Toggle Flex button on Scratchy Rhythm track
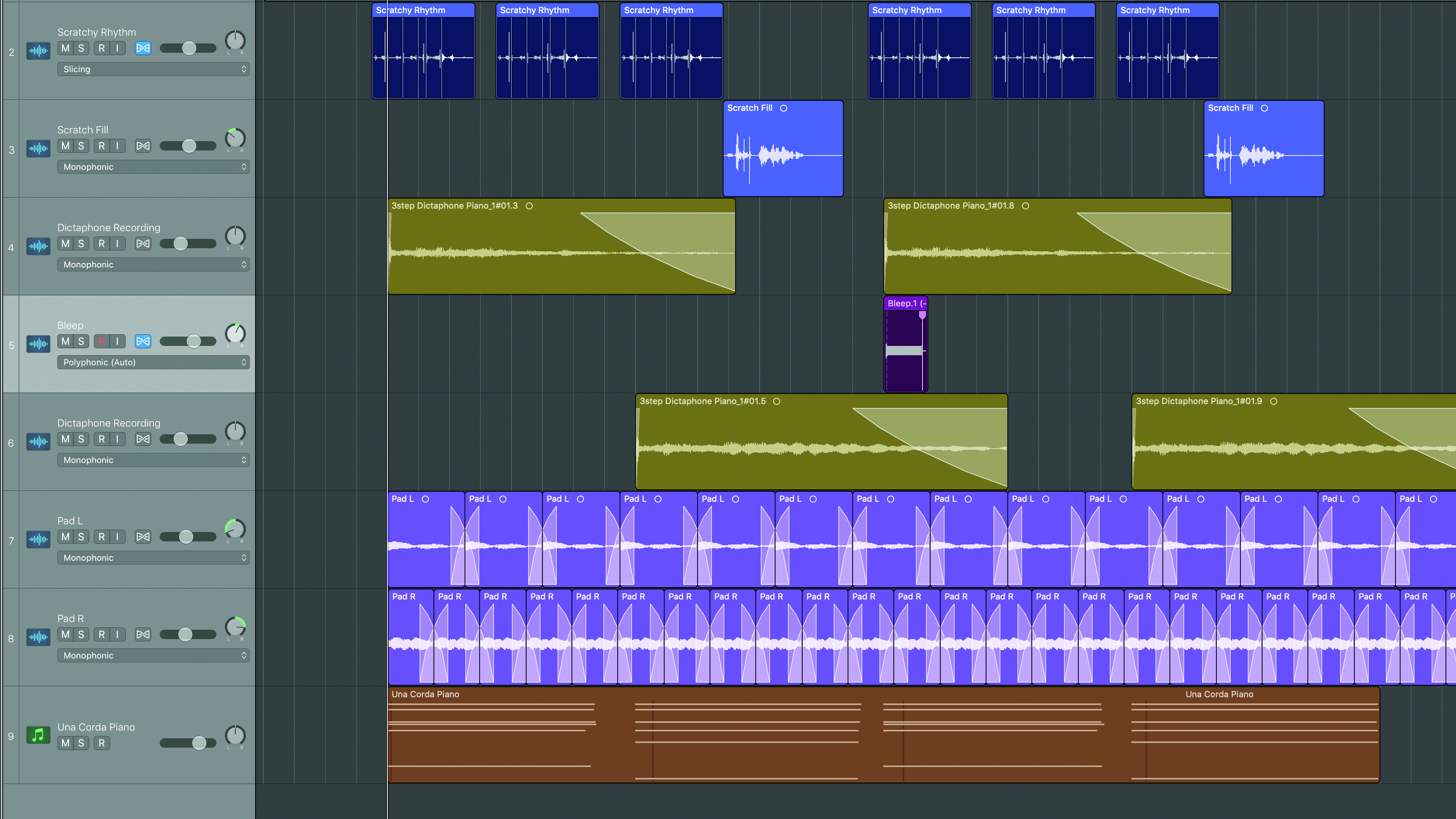Viewport: 1456px width, 819px height. [143, 48]
